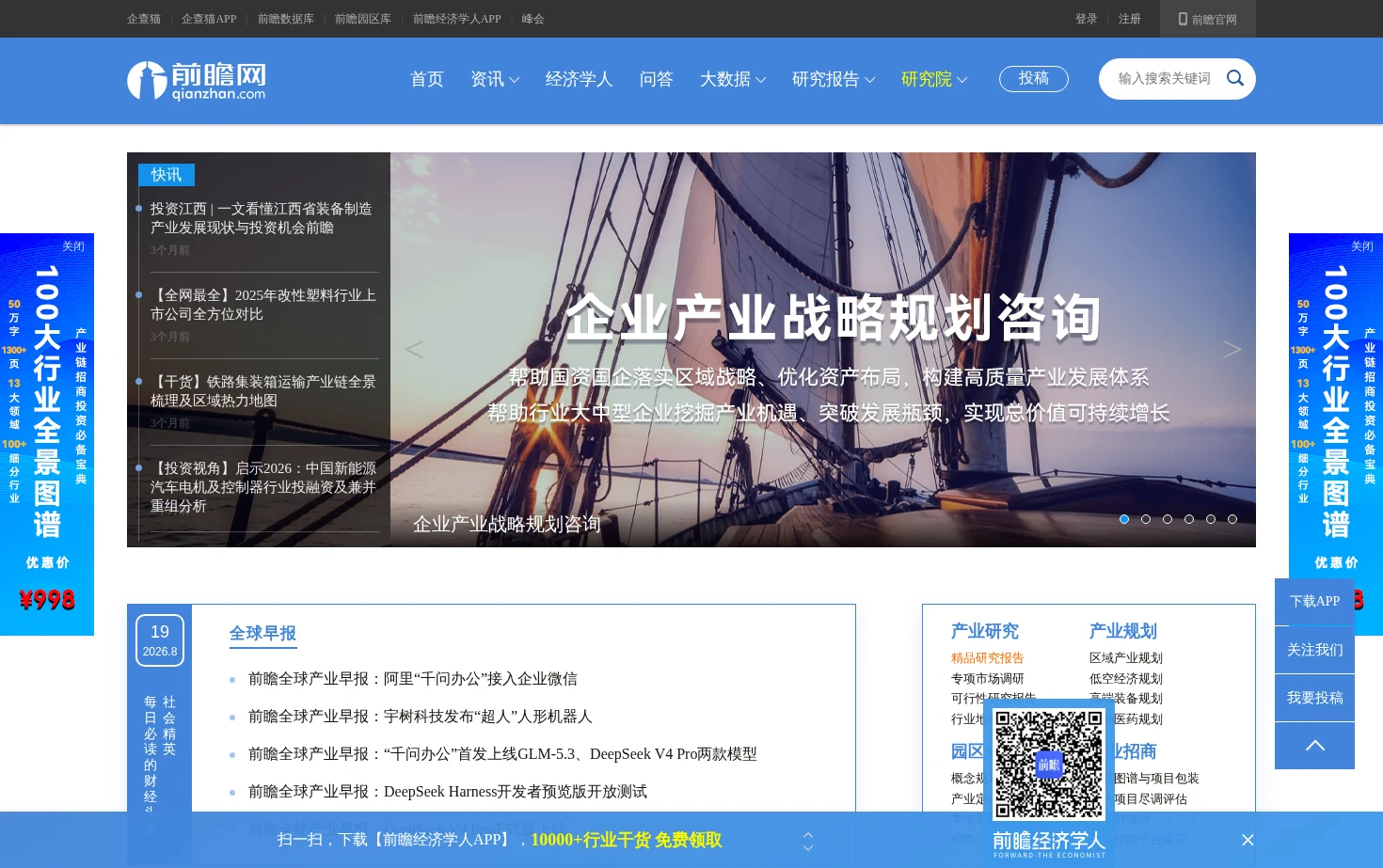Open 问答 nav item
The width and height of the screenshot is (1383, 868).
click(657, 79)
